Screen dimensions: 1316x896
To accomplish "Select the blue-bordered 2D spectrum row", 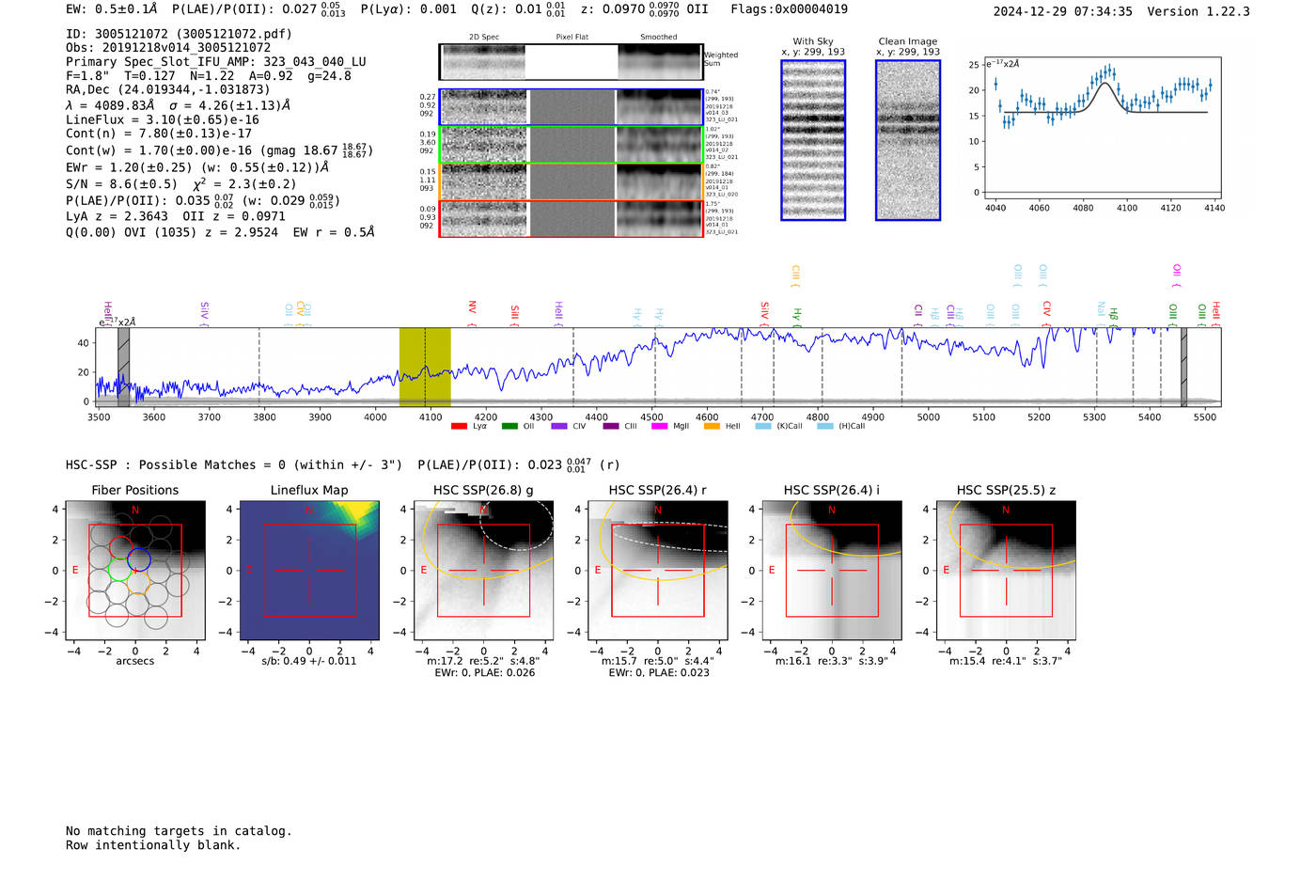I will [x=572, y=107].
